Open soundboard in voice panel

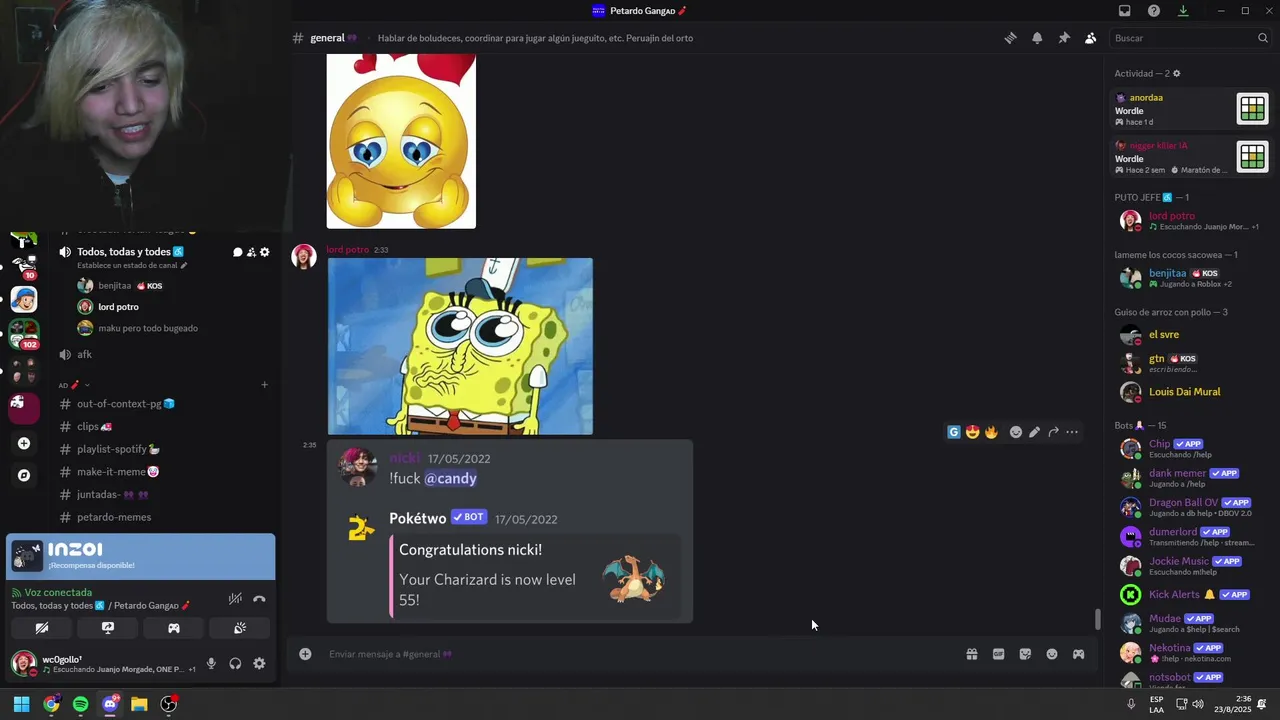pos(240,628)
